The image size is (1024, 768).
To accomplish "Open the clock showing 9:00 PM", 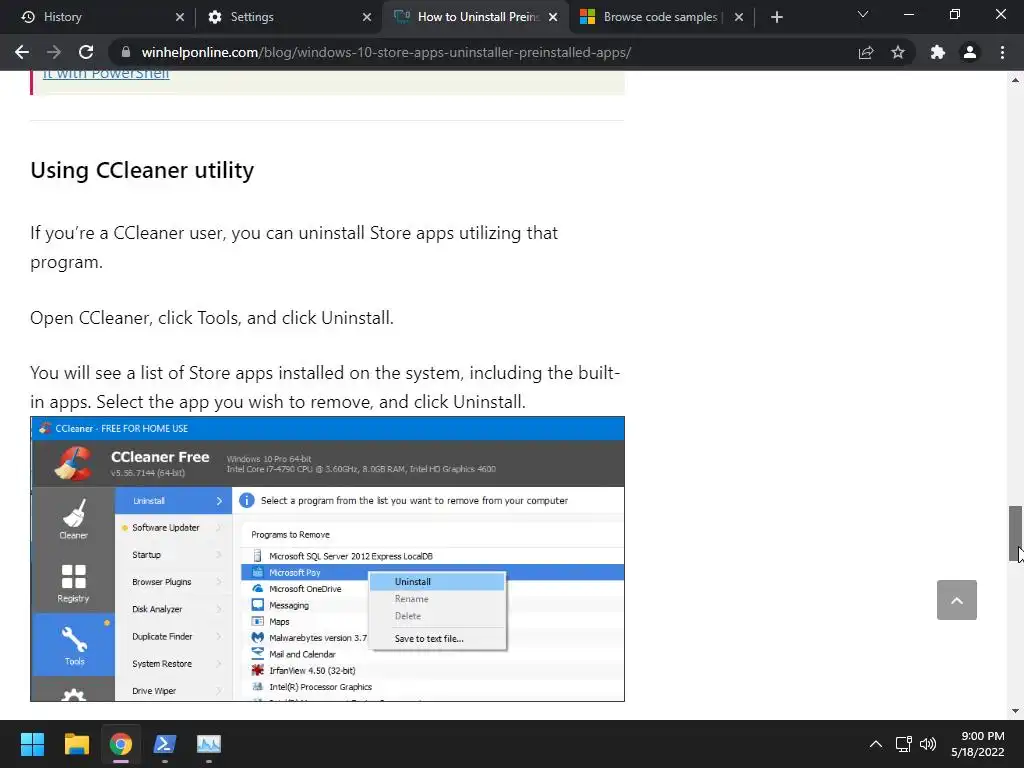I will click(978, 744).
